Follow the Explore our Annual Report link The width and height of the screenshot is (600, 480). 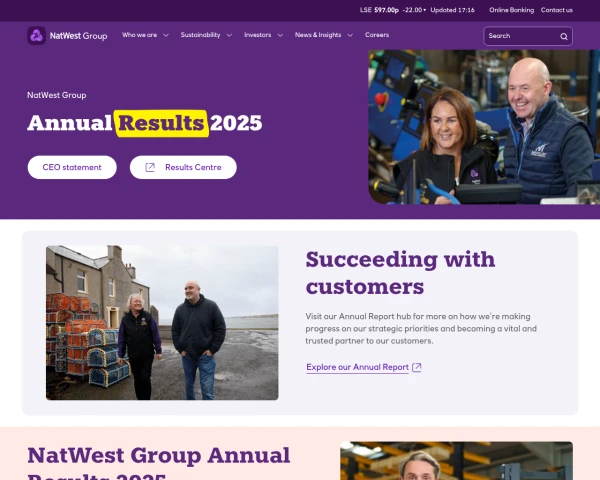coord(357,367)
